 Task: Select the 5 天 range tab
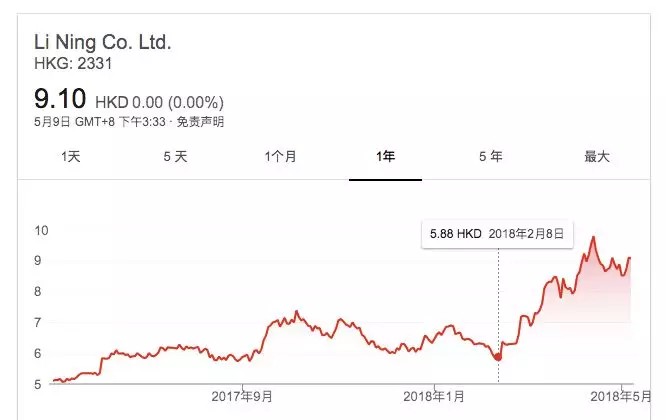click(x=174, y=157)
